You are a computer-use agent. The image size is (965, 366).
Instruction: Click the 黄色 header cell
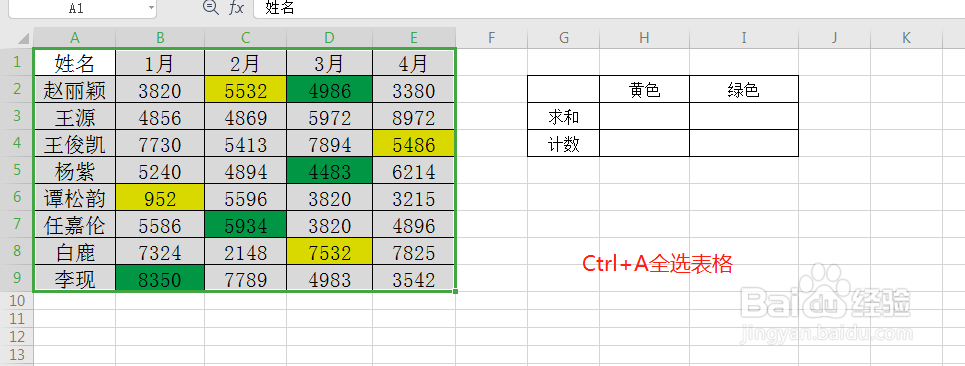644,89
